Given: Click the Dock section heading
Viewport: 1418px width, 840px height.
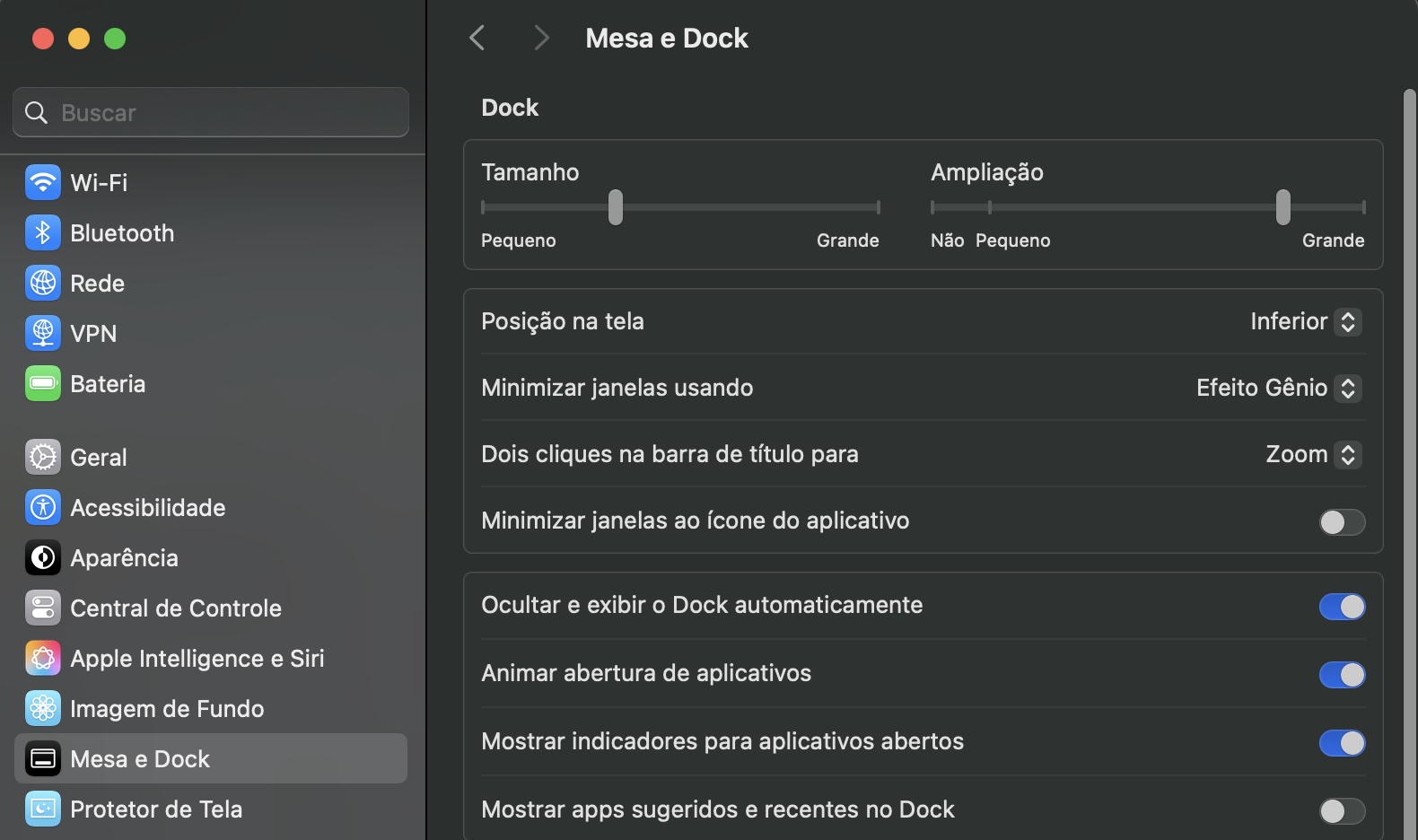Looking at the screenshot, I should point(510,108).
